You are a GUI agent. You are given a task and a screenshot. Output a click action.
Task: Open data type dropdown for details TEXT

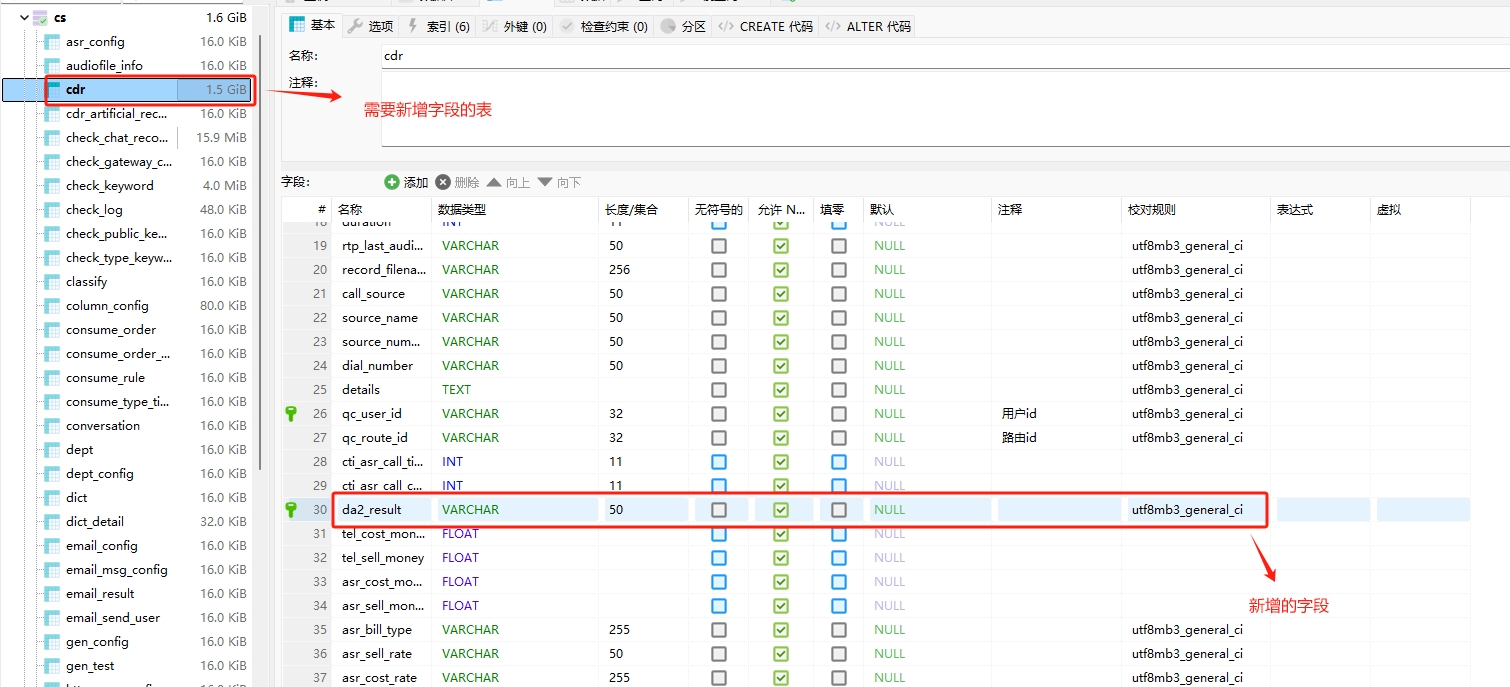pos(515,390)
